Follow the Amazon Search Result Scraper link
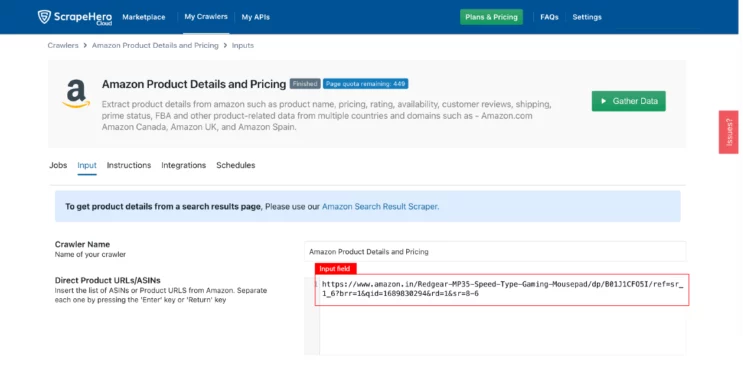The width and height of the screenshot is (744, 365). click(381, 206)
